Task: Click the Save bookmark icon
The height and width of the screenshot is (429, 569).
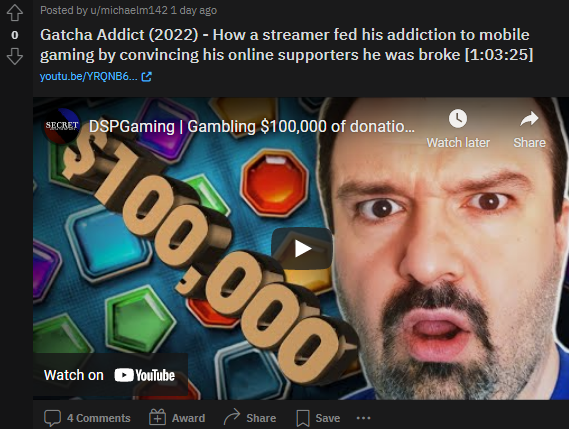Action: pos(303,418)
